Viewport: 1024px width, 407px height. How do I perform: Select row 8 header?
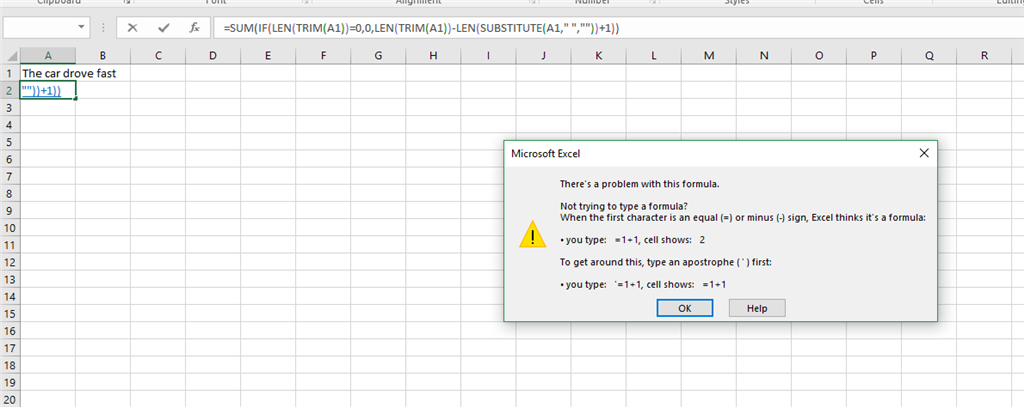click(10, 193)
